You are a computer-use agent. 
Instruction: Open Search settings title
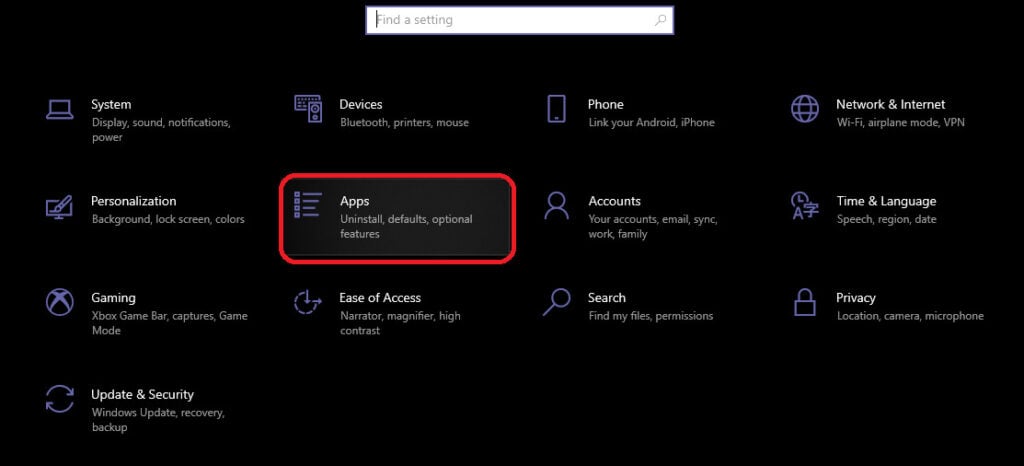(607, 297)
